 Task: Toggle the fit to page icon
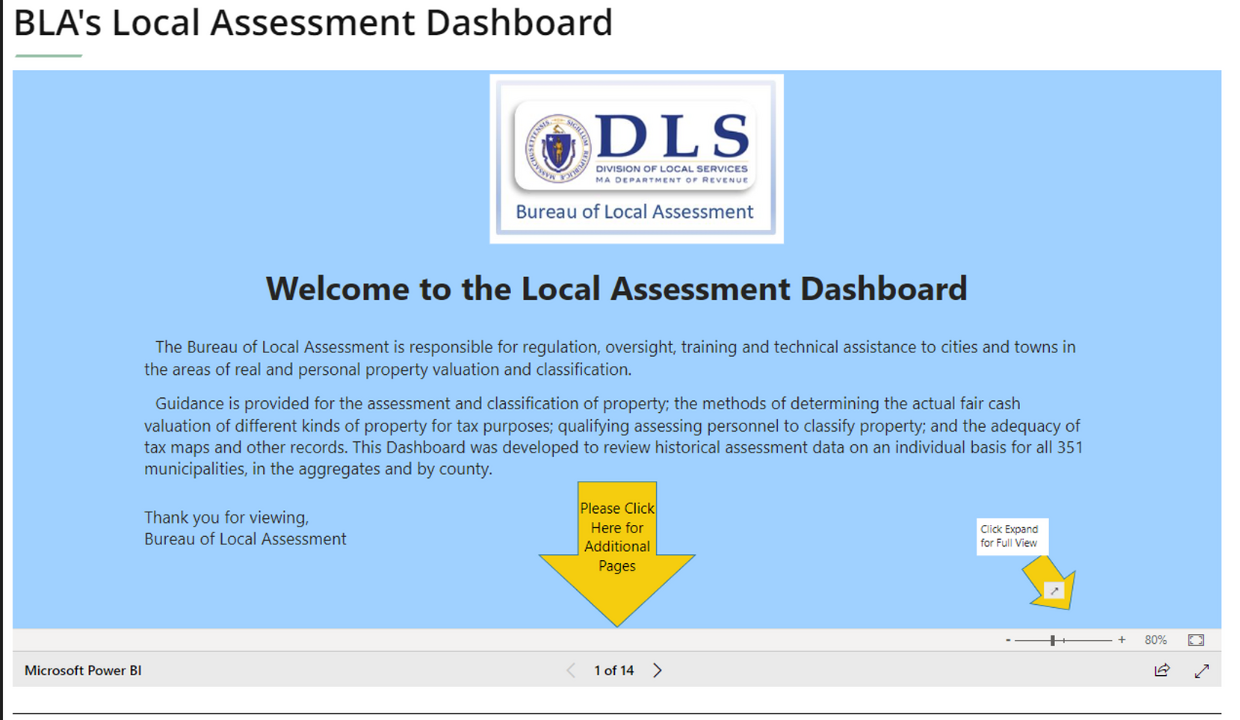[1196, 640]
